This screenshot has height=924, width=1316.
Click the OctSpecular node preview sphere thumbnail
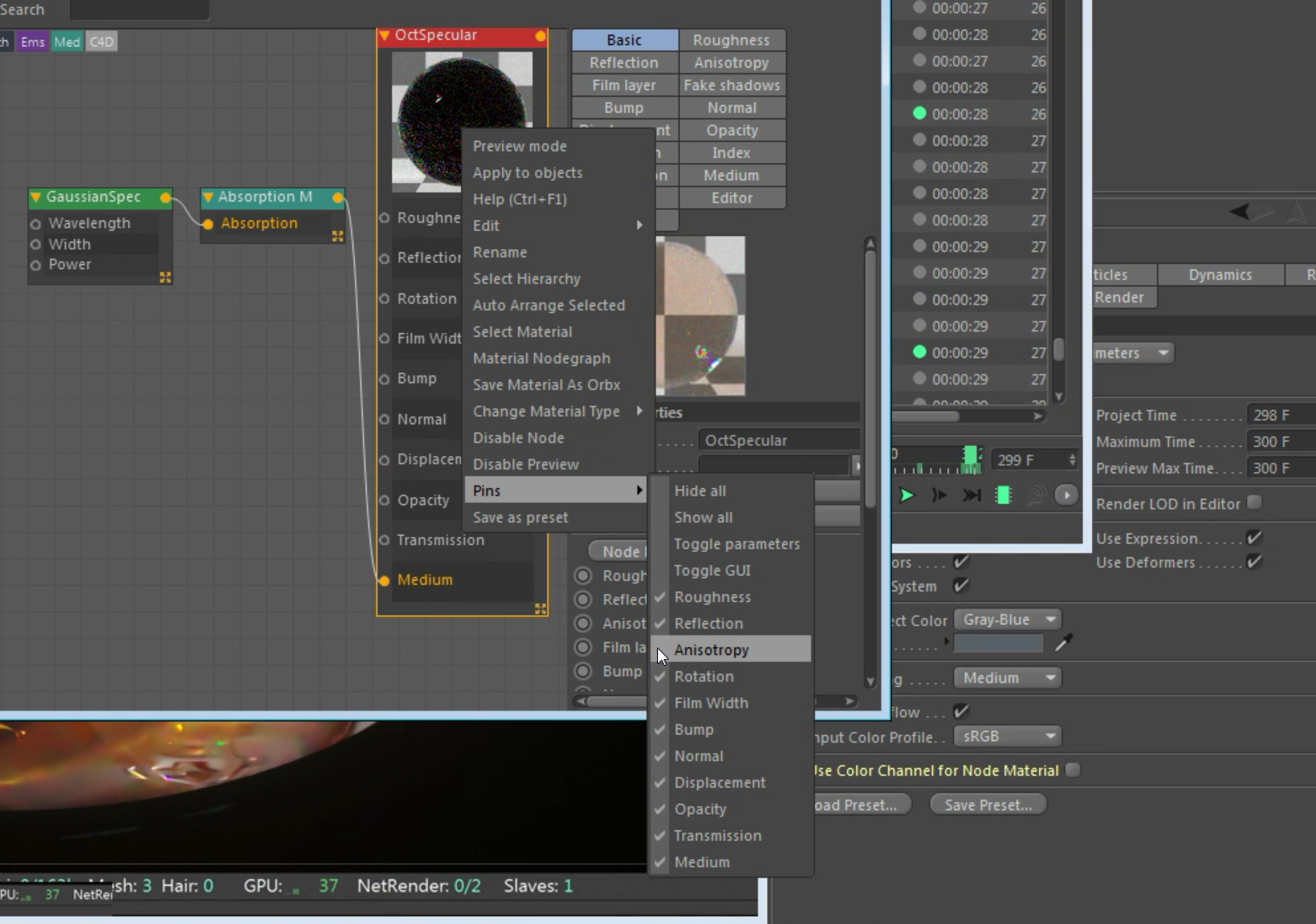tap(461, 121)
